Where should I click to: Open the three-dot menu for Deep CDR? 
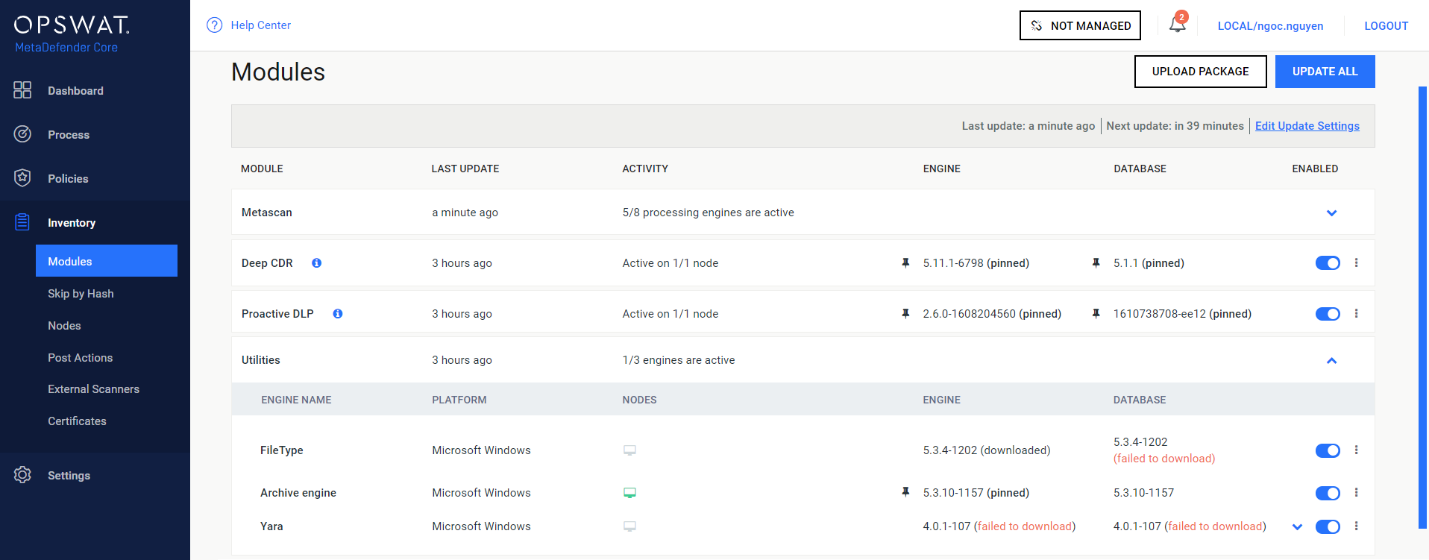[x=1356, y=263]
